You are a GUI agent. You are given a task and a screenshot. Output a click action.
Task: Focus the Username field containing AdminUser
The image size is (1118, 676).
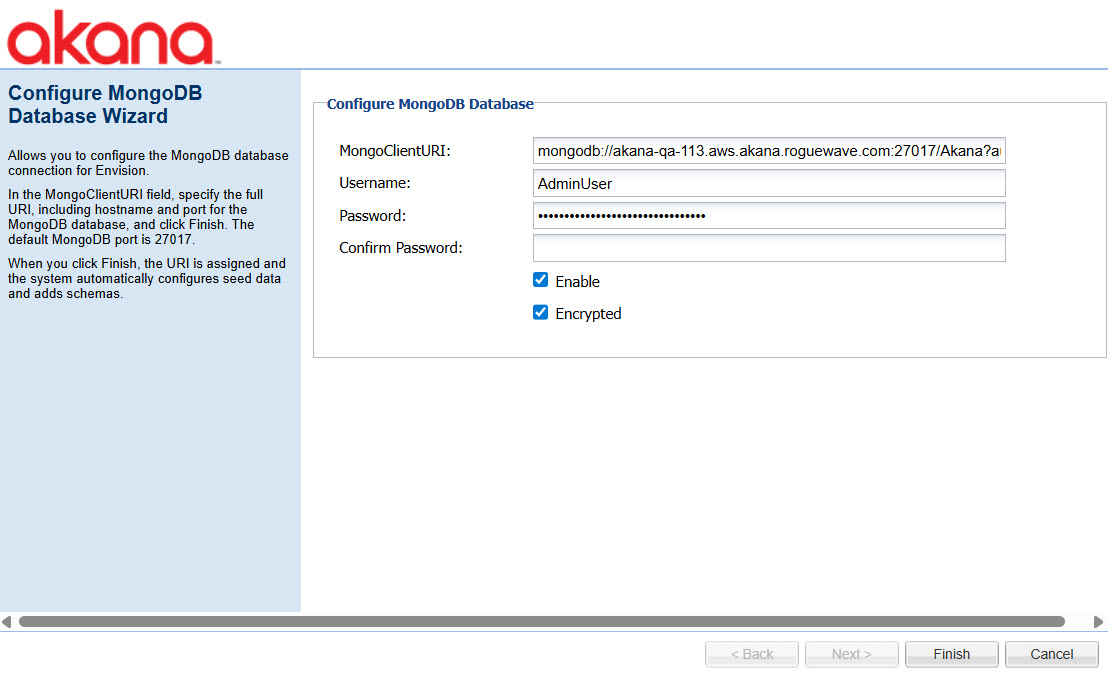pos(768,184)
